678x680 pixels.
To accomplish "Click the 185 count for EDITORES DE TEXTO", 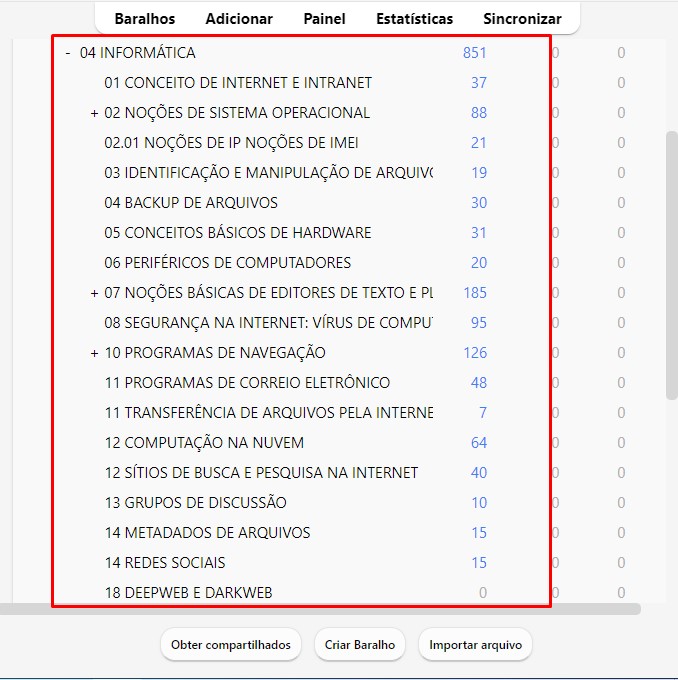I will (x=475, y=293).
